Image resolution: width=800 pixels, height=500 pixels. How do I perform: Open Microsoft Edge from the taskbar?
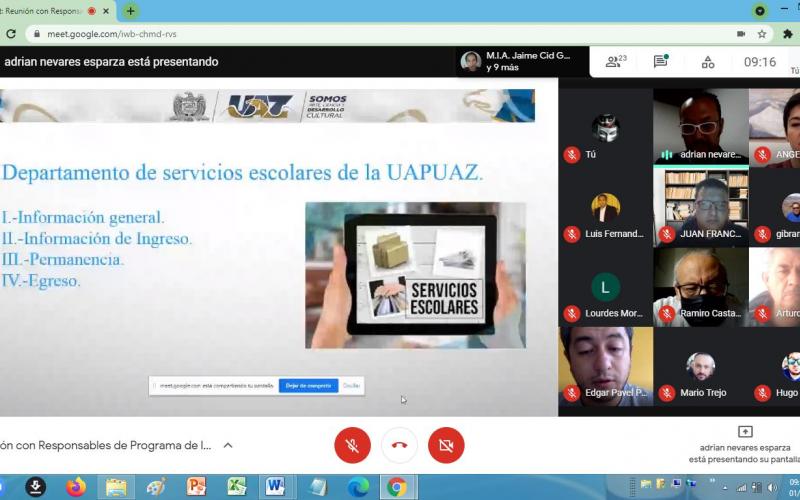[x=358, y=487]
